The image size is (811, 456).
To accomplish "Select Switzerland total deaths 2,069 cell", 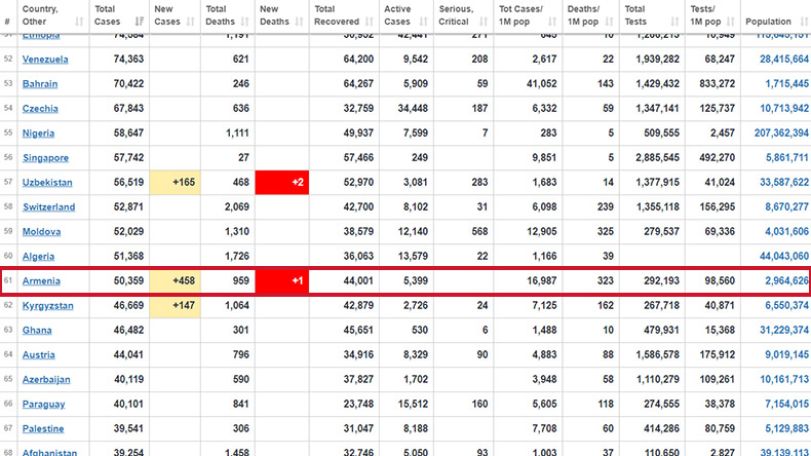I will [x=228, y=207].
